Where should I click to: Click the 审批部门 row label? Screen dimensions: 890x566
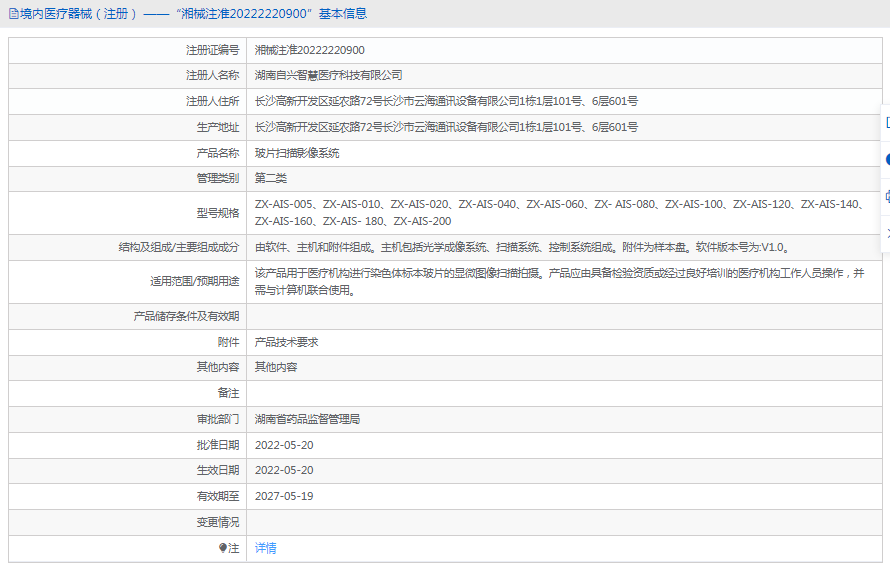218,419
